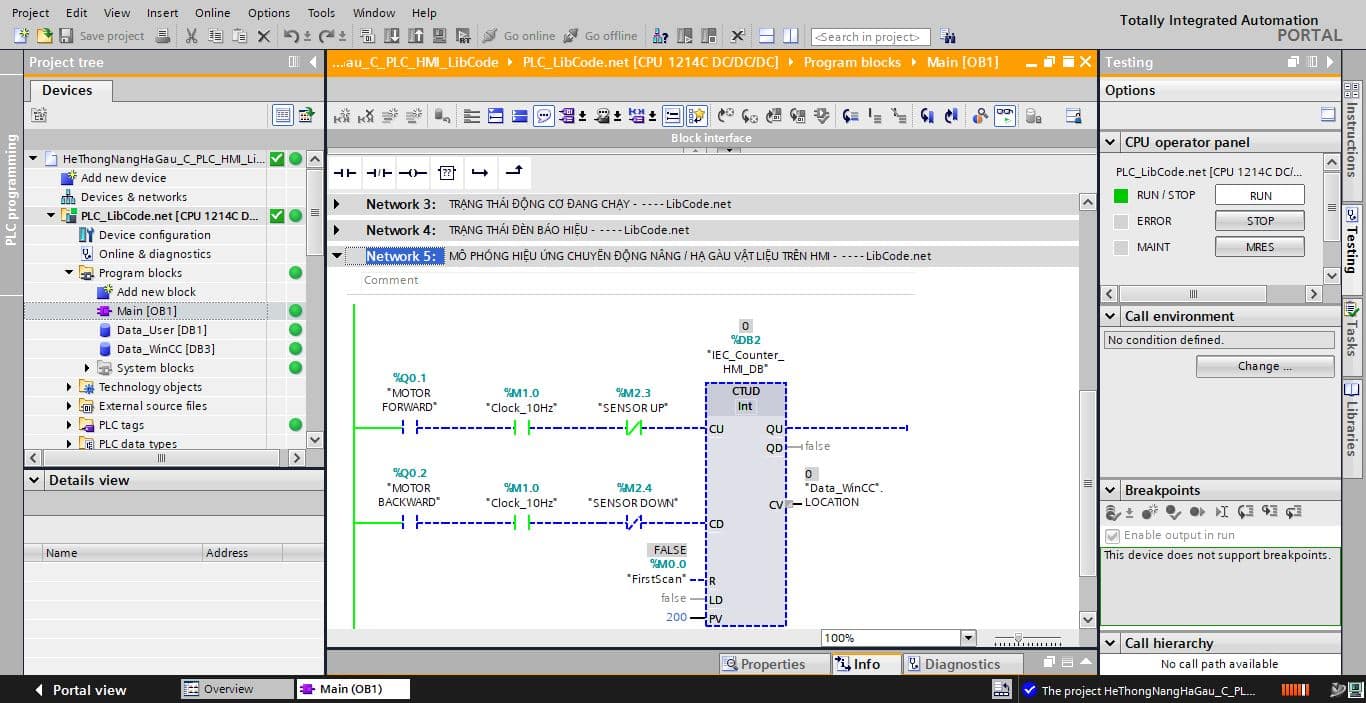The image size is (1366, 703).
Task: Insert close branch from favorites bar
Action: tap(514, 172)
